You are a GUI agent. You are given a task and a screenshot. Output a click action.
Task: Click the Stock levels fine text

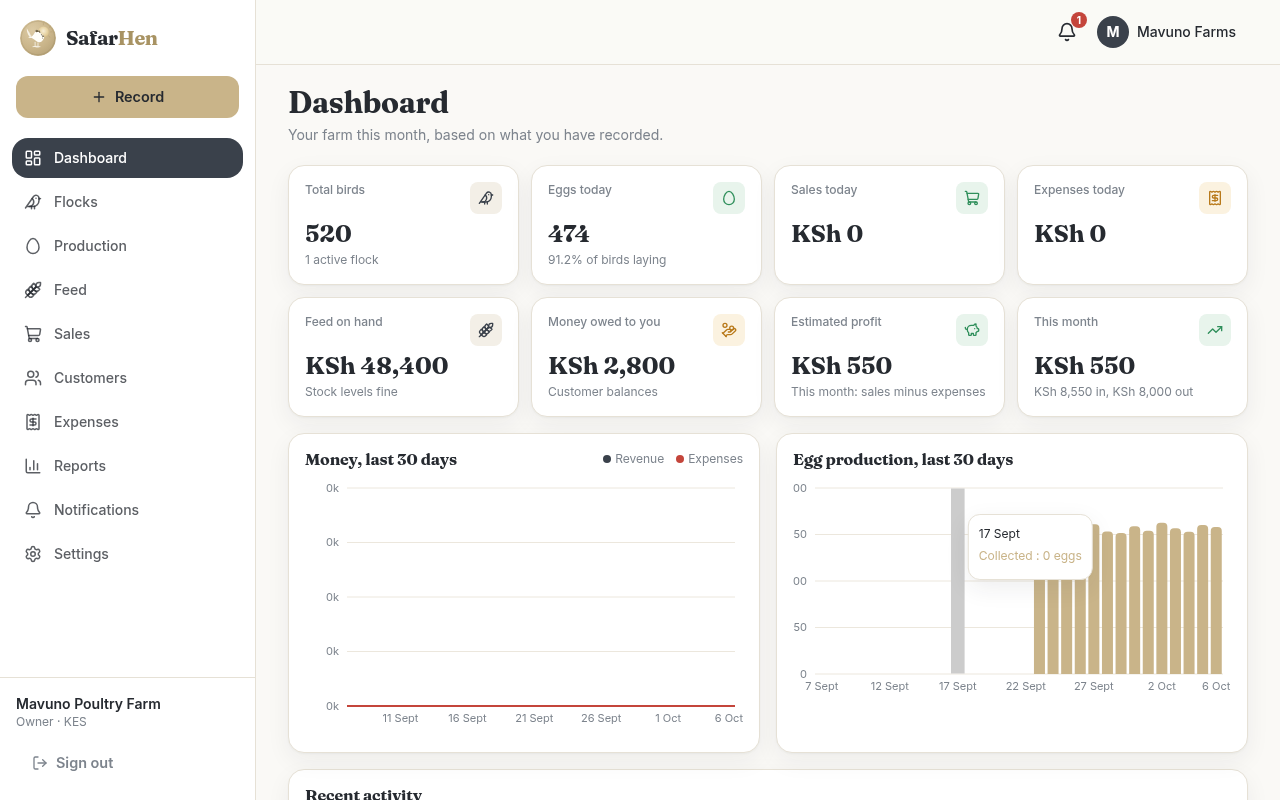tap(351, 392)
